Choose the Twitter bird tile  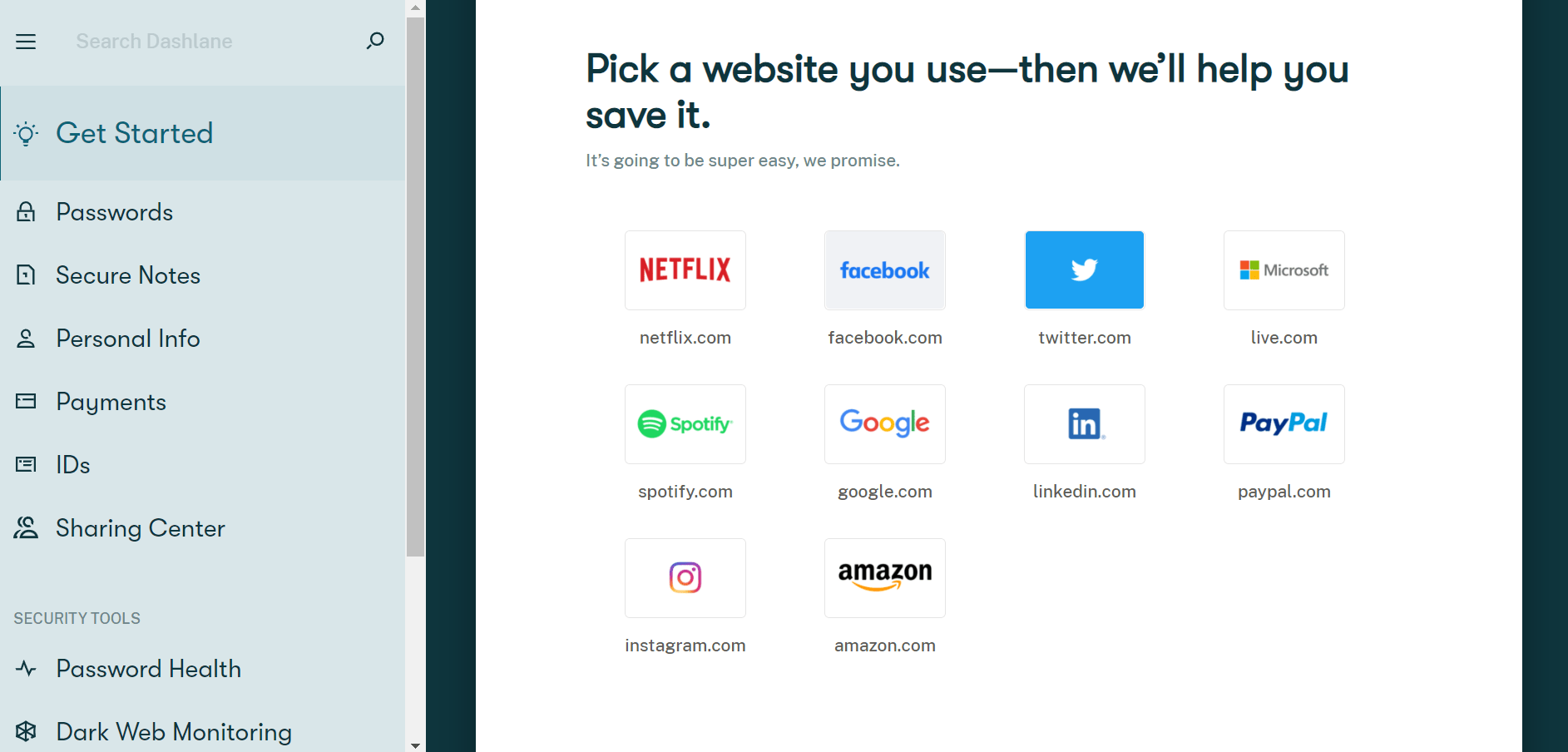[x=1084, y=270]
